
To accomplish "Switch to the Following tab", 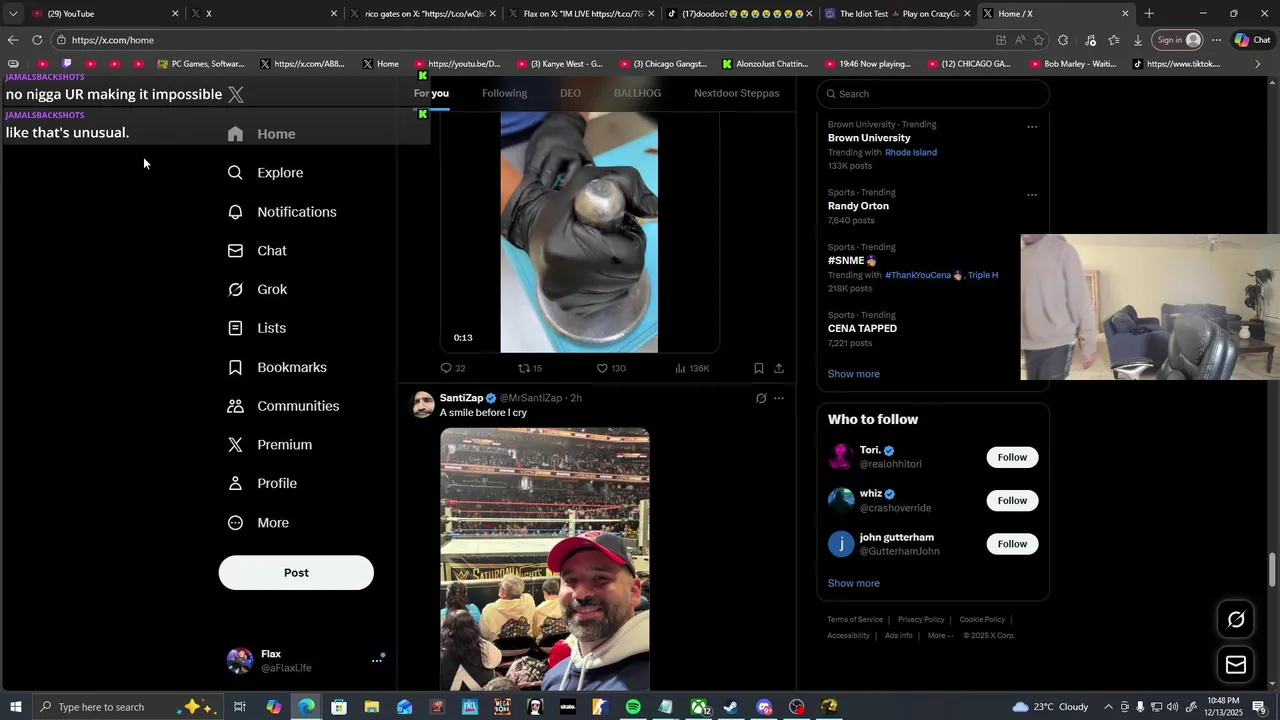I will coord(504,93).
